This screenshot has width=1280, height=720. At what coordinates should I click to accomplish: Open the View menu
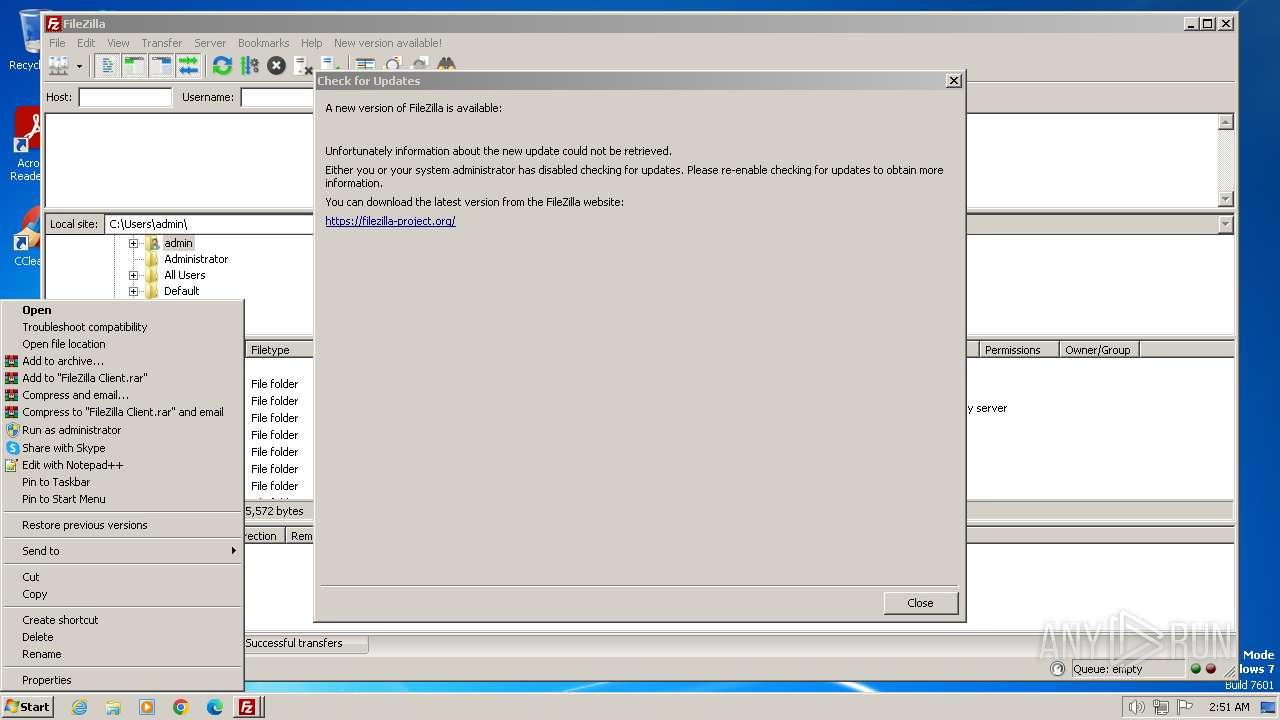(118, 43)
